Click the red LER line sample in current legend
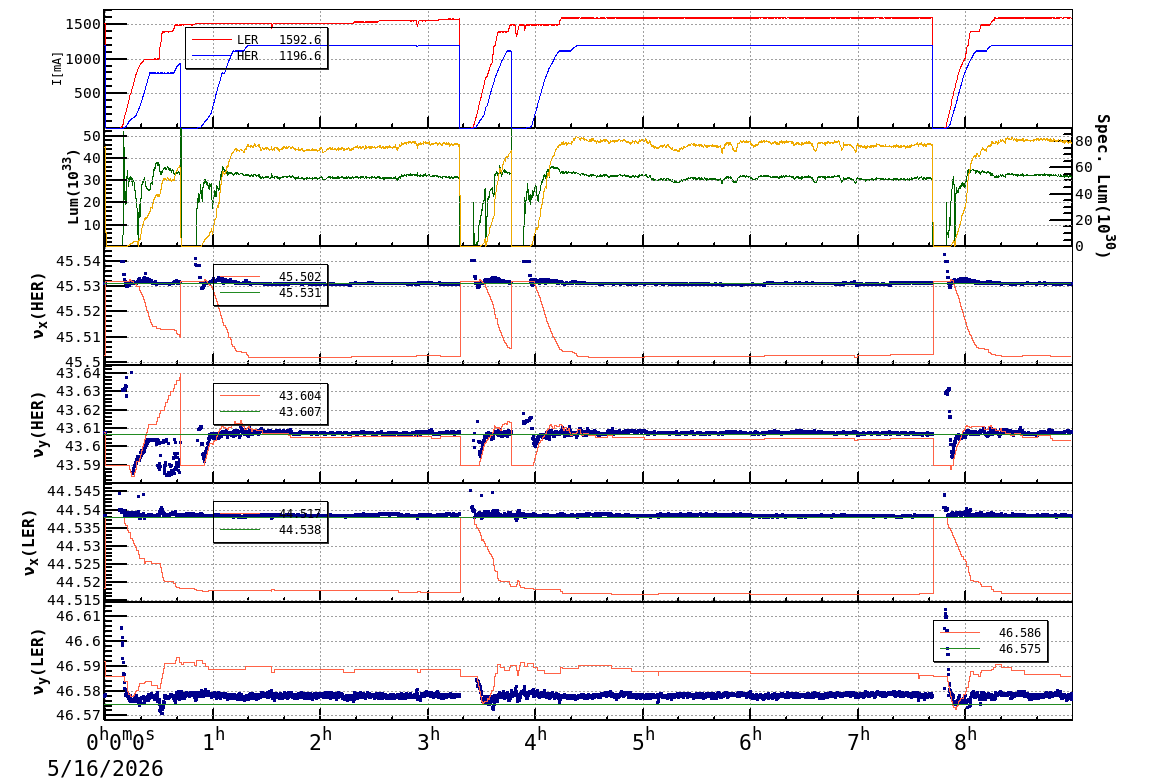The image size is (1154, 782). click(x=211, y=40)
